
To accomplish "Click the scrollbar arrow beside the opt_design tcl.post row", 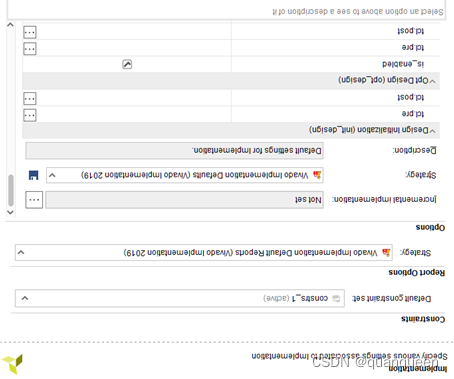I will point(10,25).
